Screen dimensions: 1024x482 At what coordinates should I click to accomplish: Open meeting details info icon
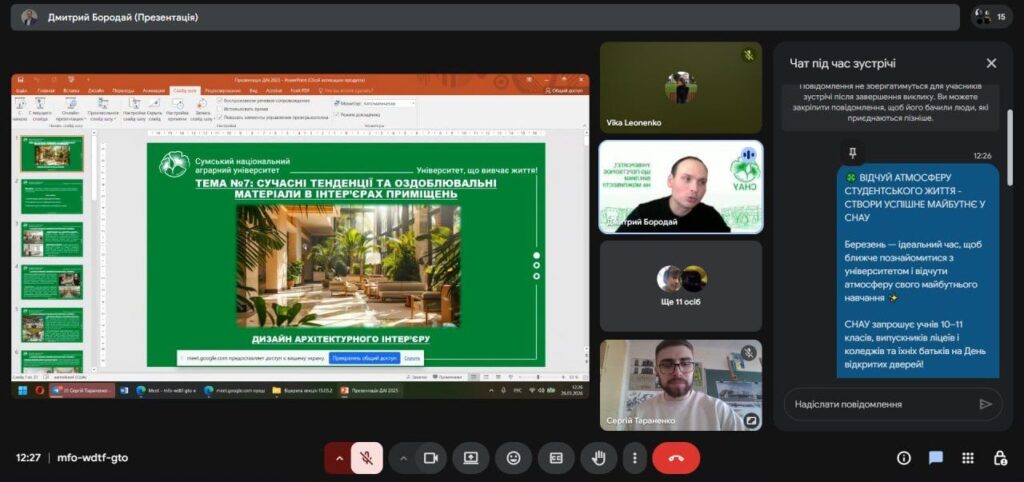[904, 458]
